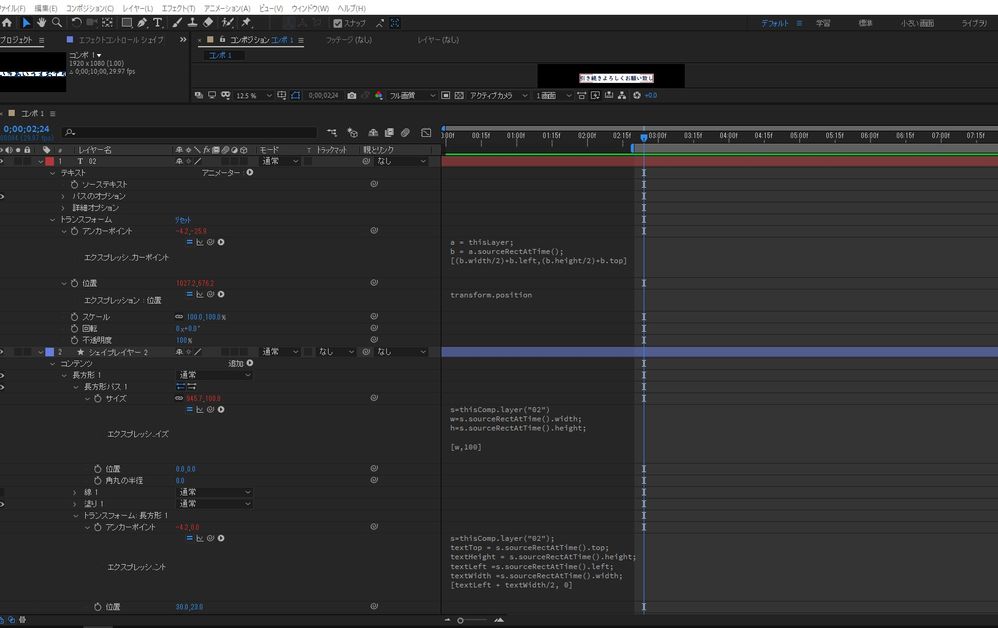Viewport: 998px width, 628px height.
Task: Take a snapshot with the camera icon
Action: 351,95
